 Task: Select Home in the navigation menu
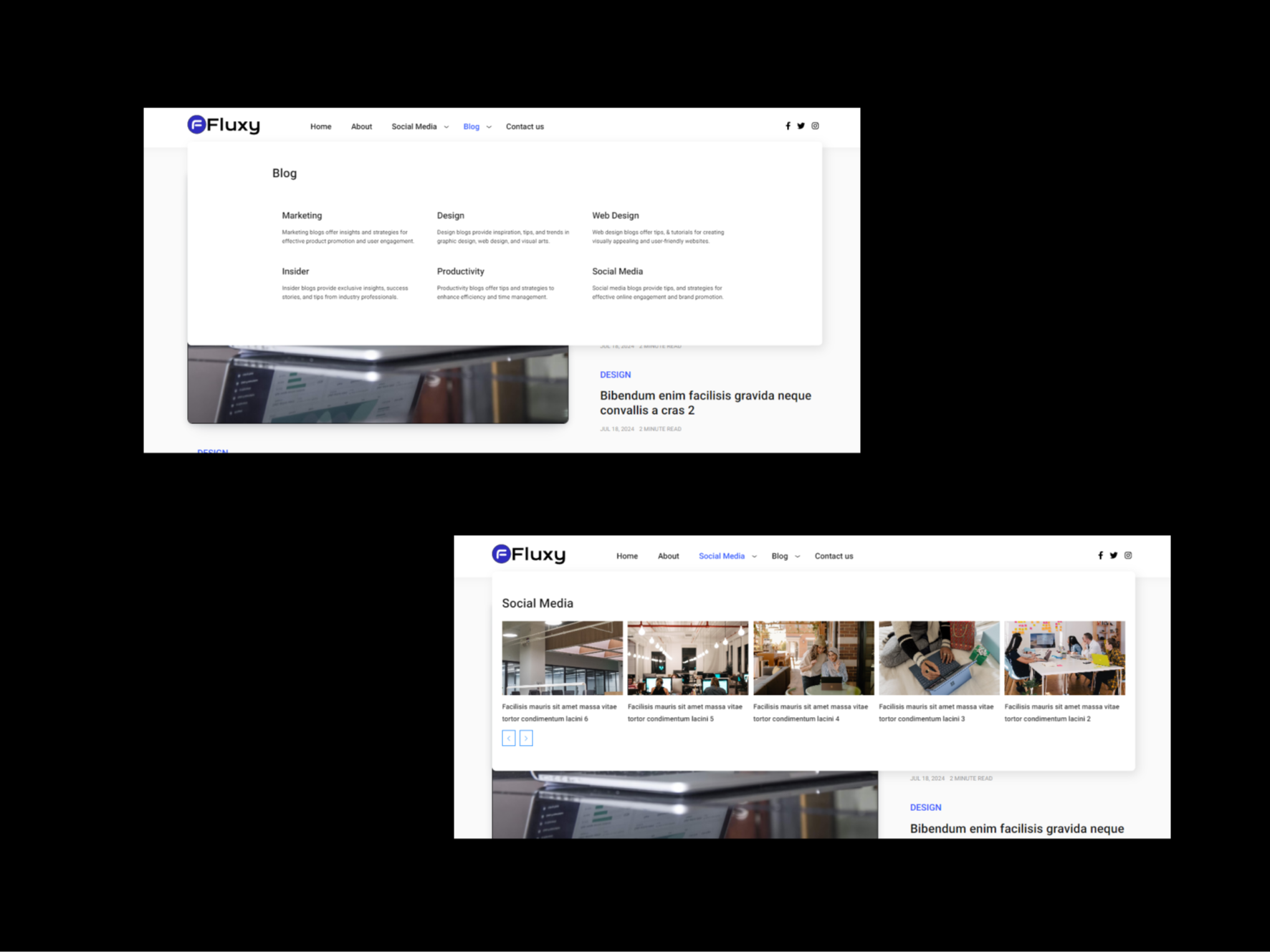pyautogui.click(x=320, y=126)
